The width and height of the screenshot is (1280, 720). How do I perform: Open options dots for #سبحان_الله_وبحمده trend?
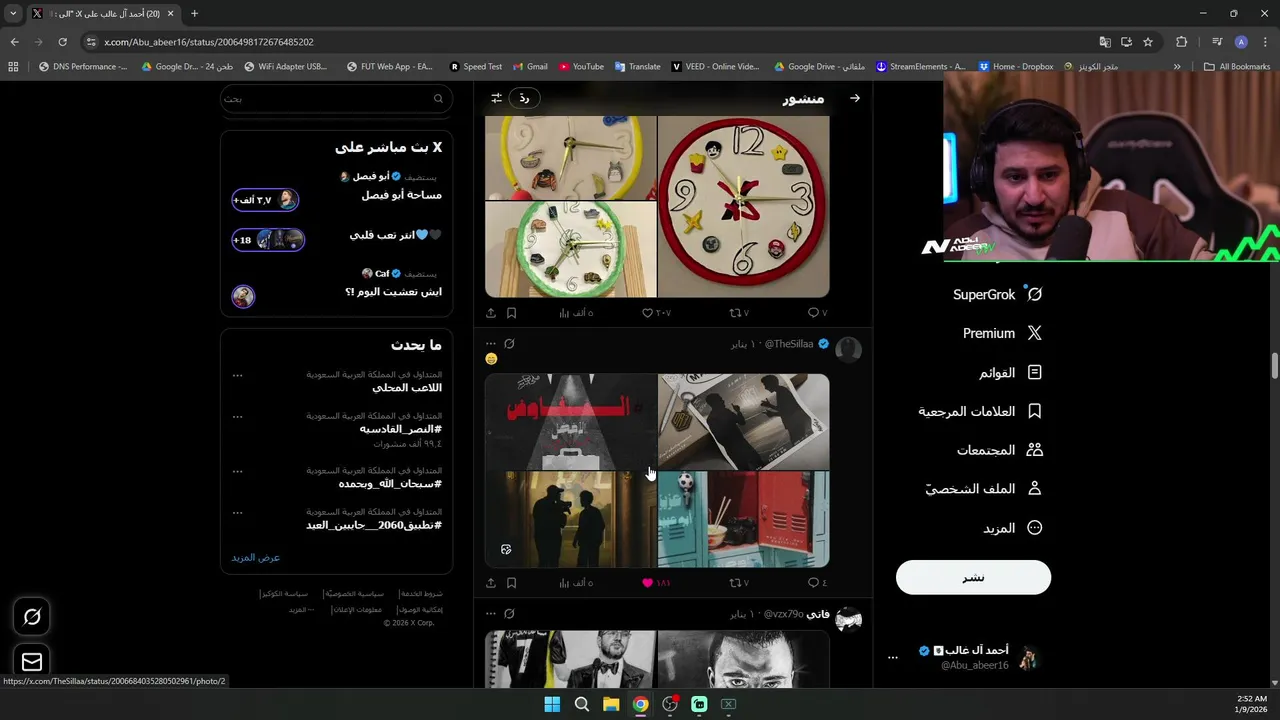(x=237, y=470)
